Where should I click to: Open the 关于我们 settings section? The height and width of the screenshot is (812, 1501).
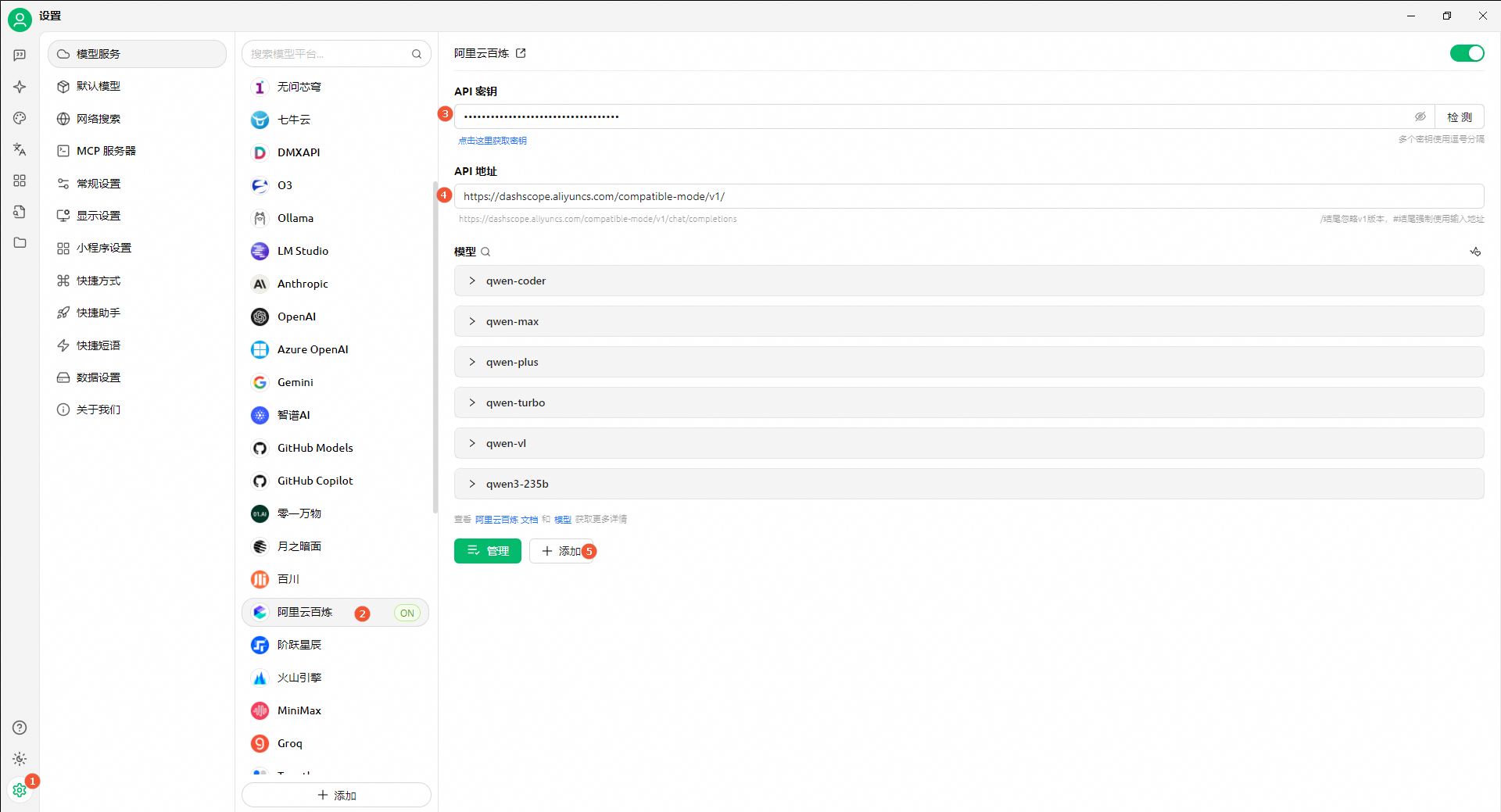click(137, 410)
